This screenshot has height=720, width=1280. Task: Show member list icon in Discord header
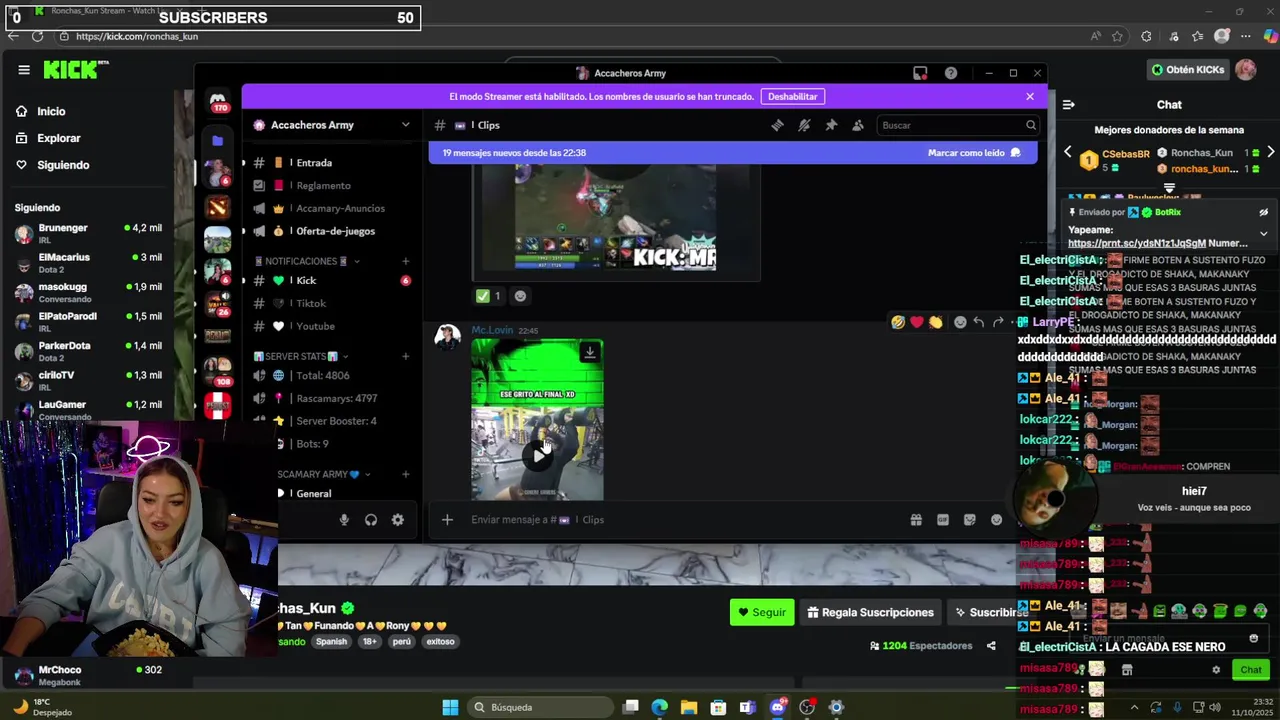point(858,125)
